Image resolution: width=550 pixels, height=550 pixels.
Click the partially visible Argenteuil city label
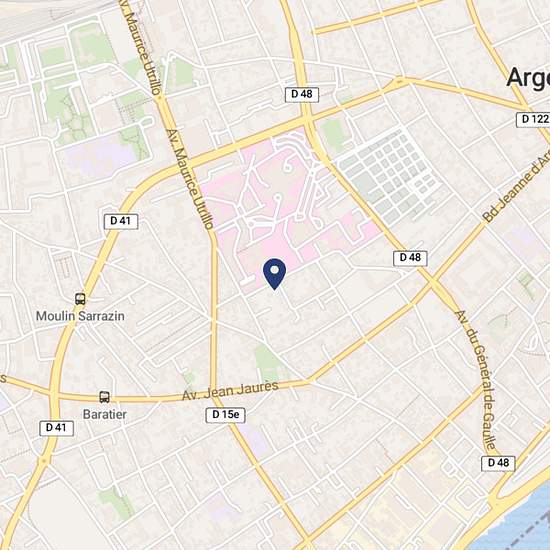click(x=528, y=78)
